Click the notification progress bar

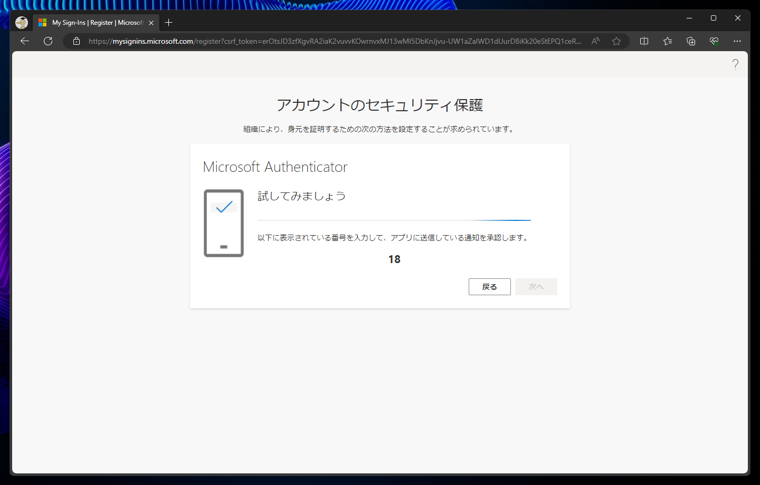[394, 220]
